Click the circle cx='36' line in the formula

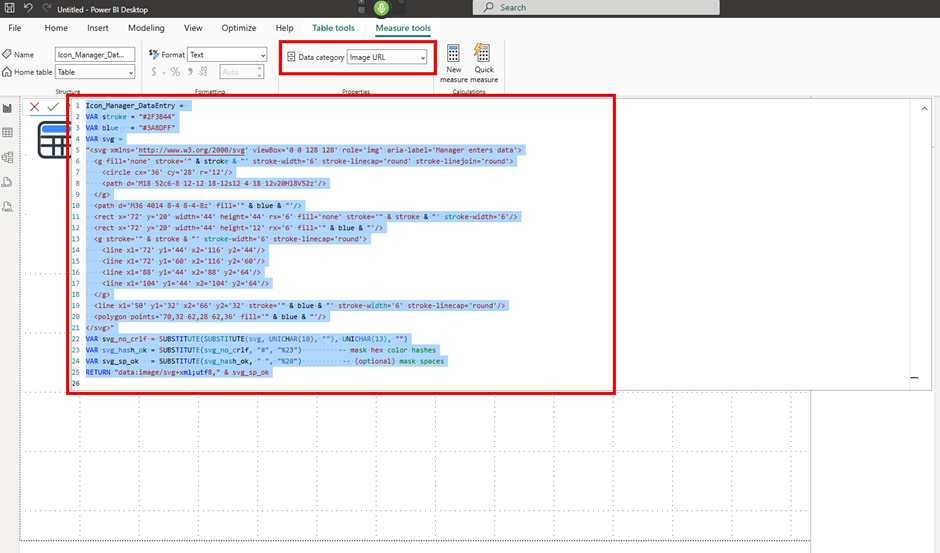click(167, 172)
